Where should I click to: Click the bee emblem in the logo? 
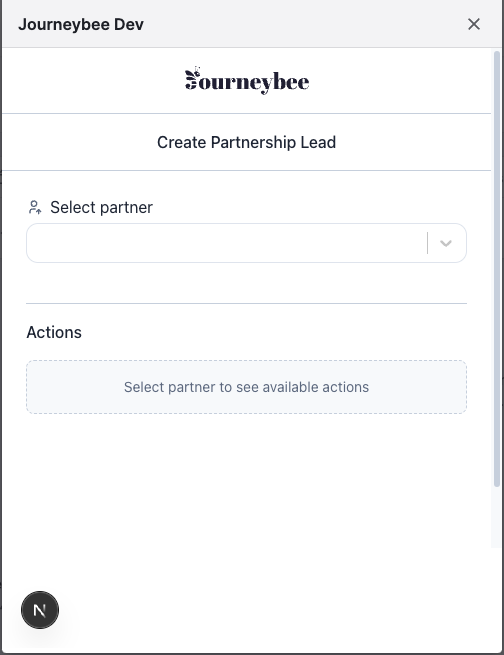[x=192, y=78]
